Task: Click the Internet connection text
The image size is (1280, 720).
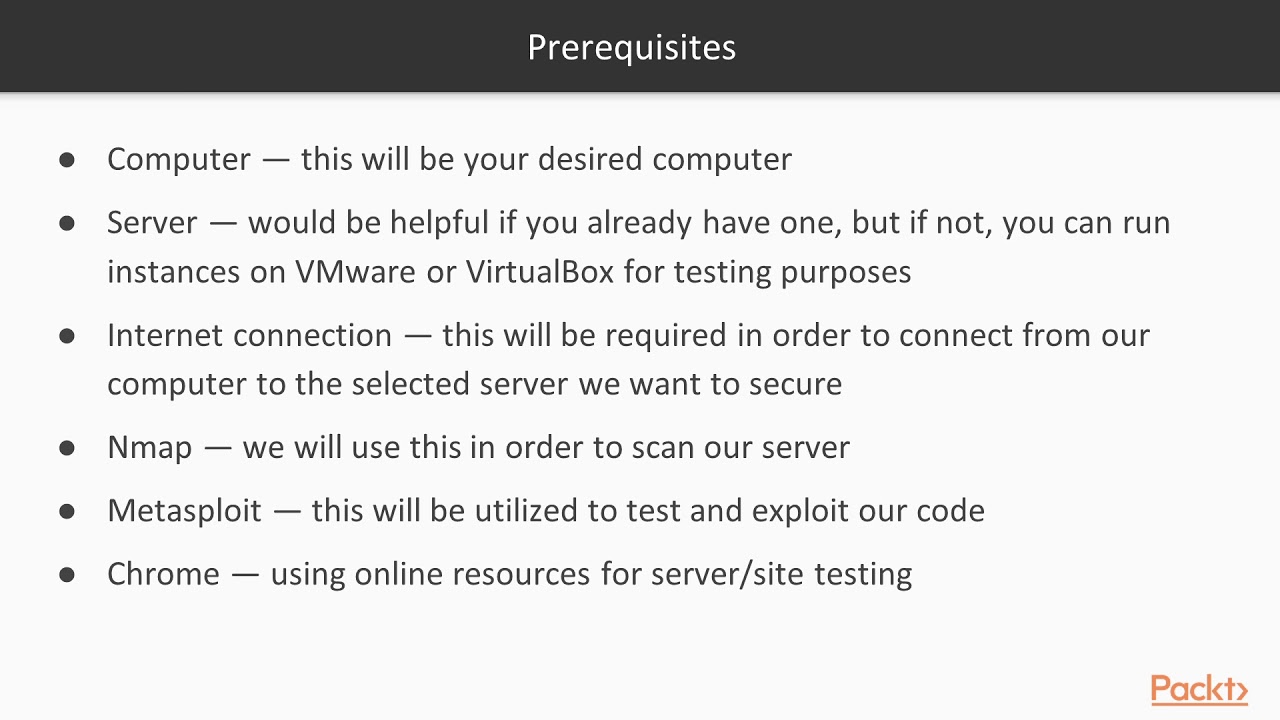Action: click(249, 335)
